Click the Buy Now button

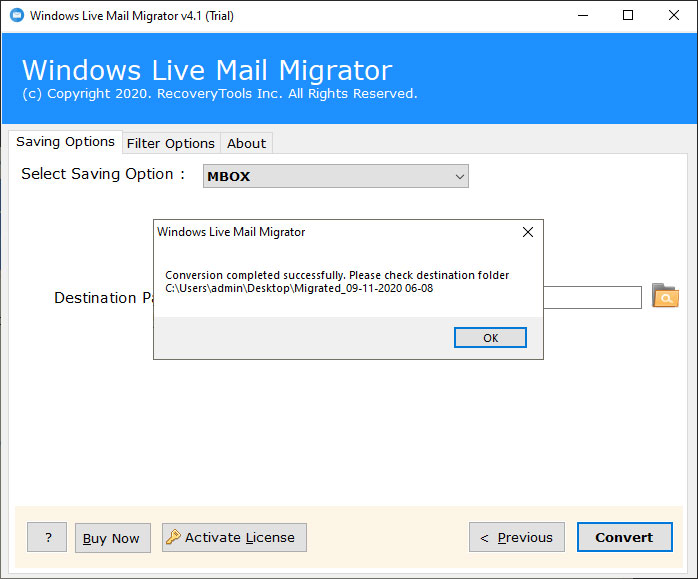pyautogui.click(x=113, y=538)
